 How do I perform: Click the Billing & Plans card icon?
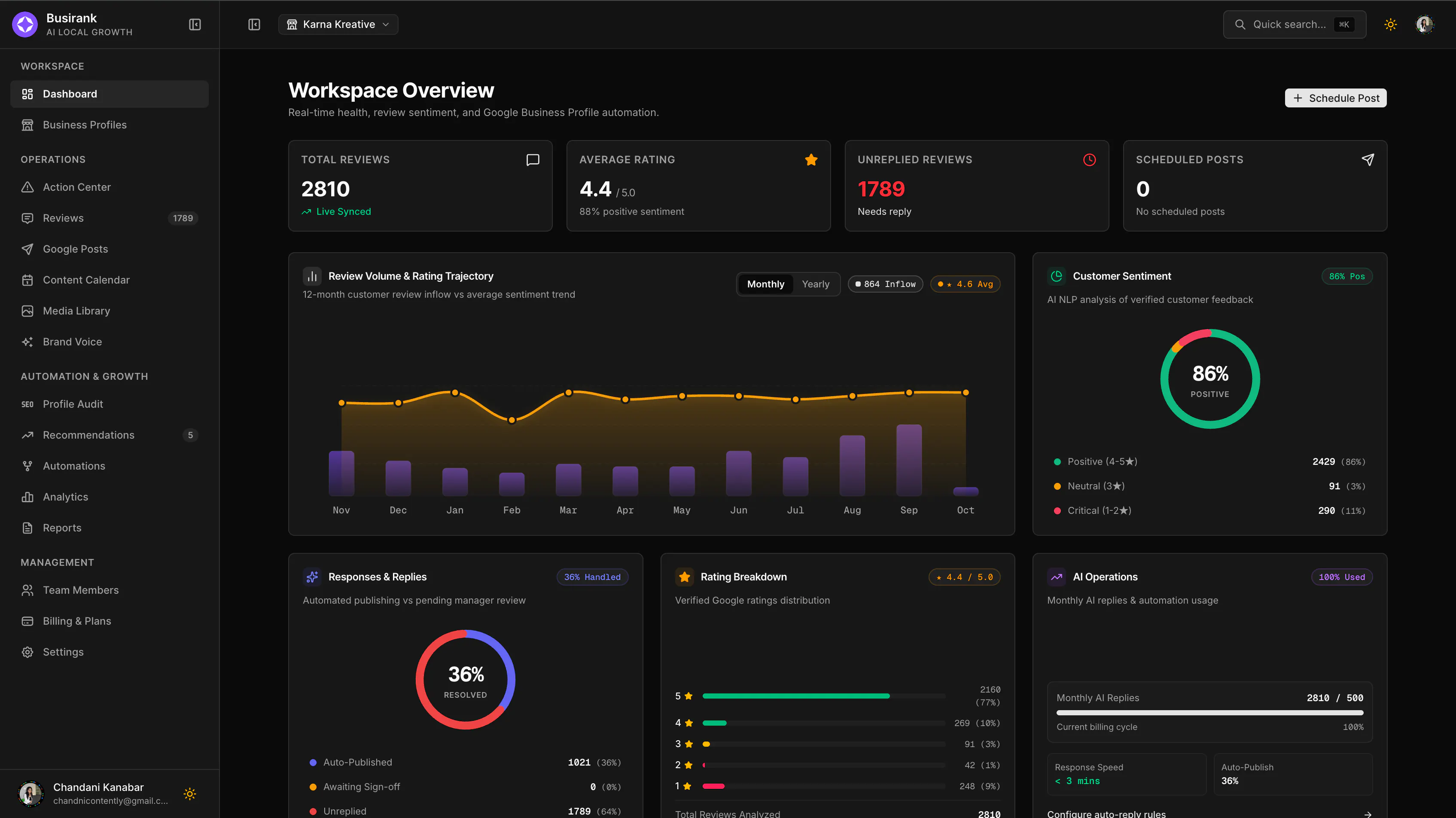[x=27, y=621]
